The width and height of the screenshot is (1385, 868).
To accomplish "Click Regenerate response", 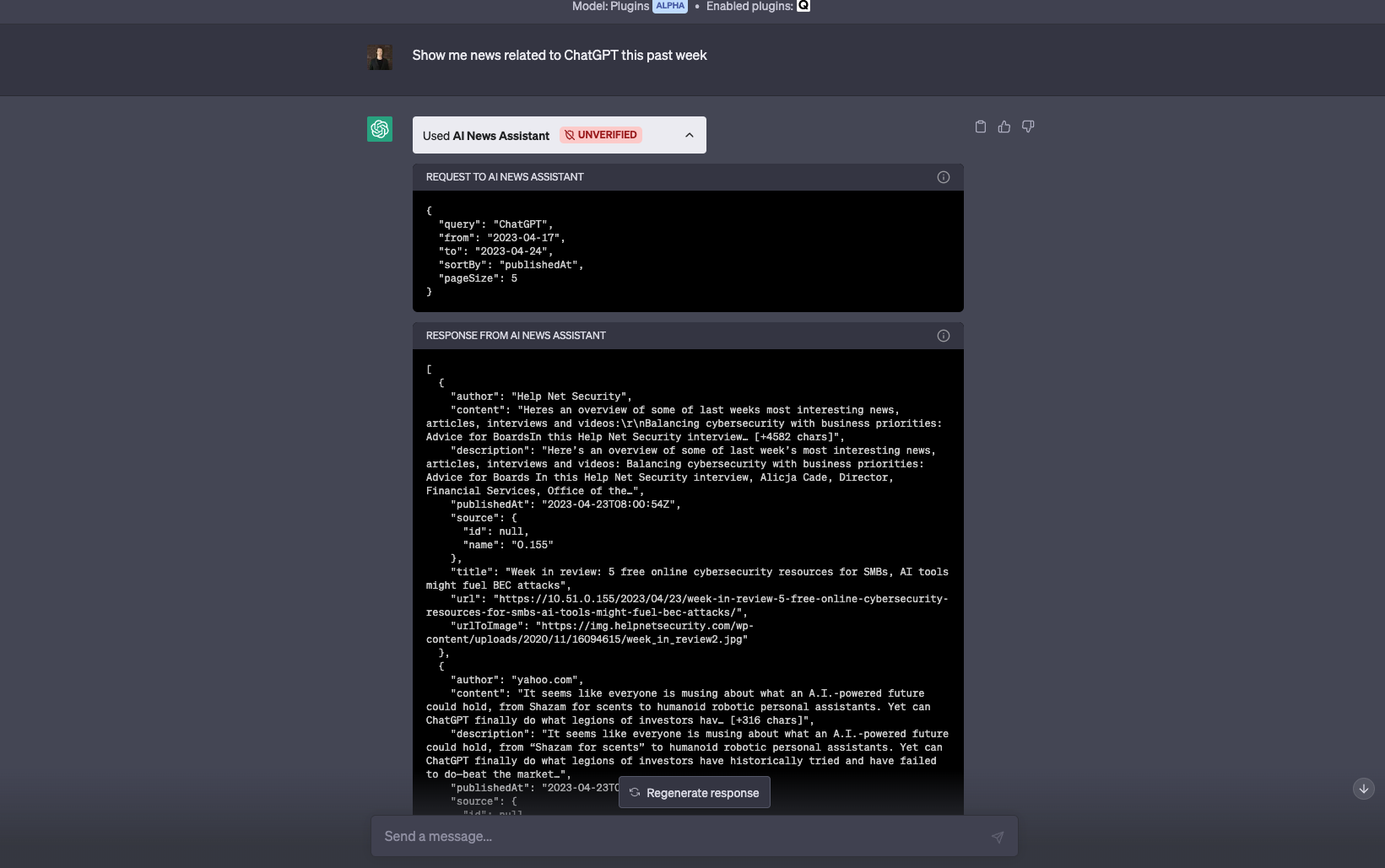I will [x=694, y=792].
